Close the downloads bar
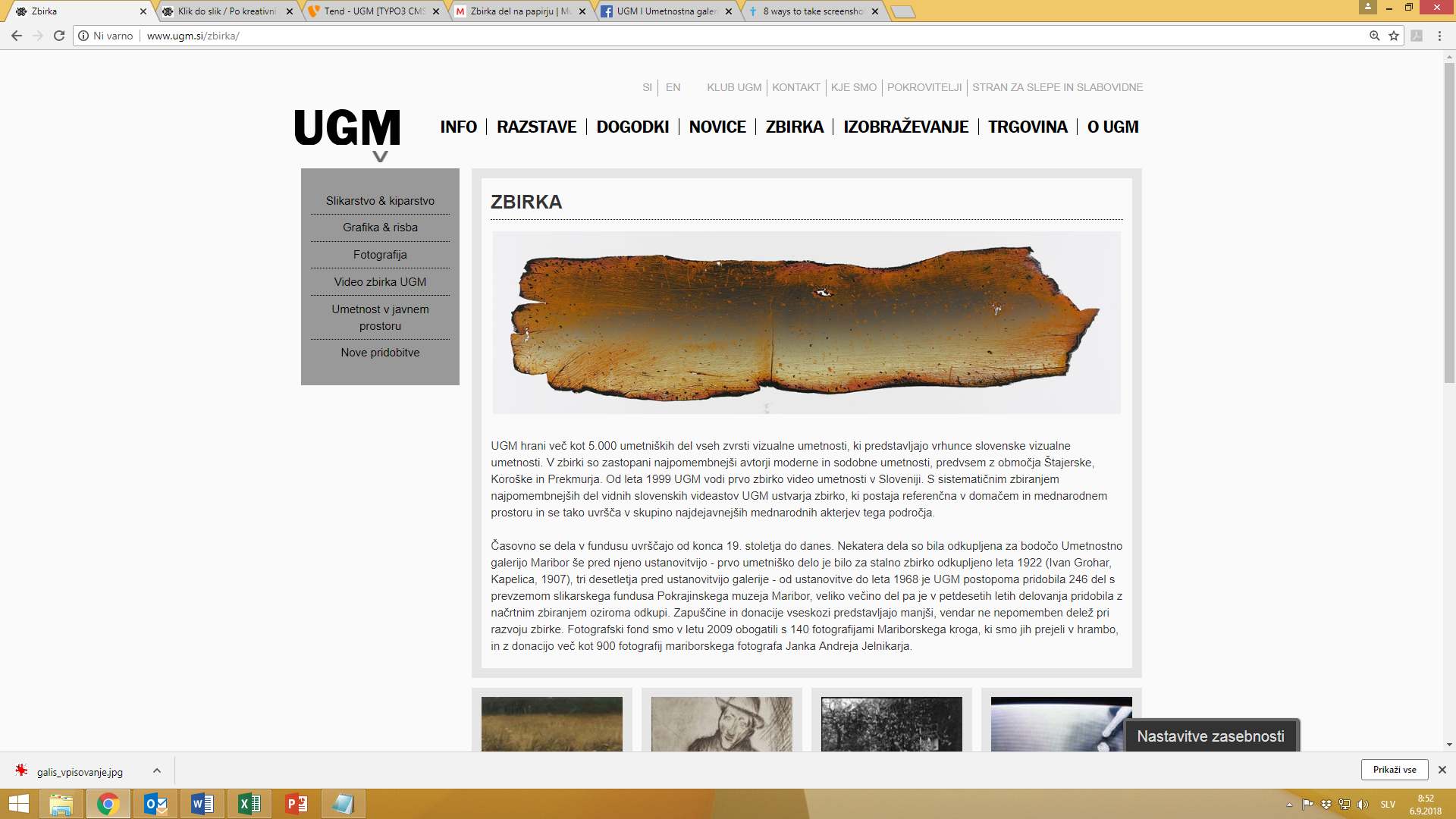This screenshot has width=1456, height=819. pos(1442,770)
